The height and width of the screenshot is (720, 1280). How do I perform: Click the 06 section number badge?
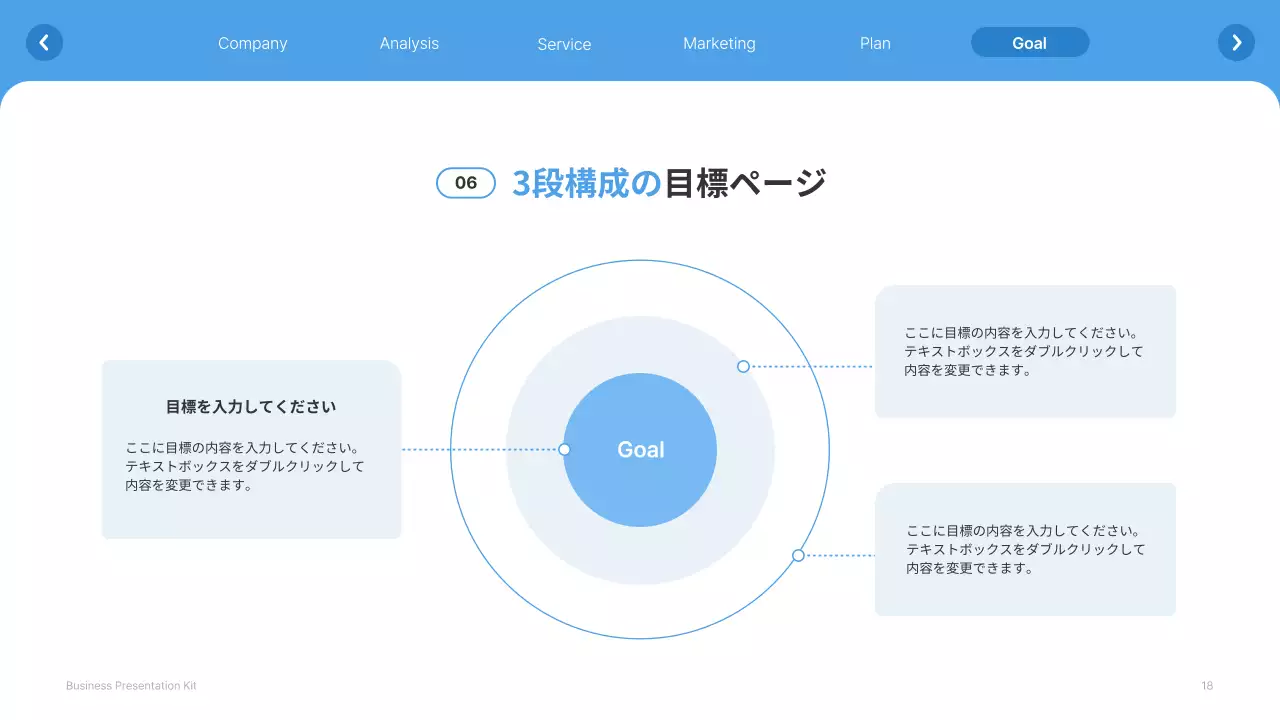coord(466,183)
